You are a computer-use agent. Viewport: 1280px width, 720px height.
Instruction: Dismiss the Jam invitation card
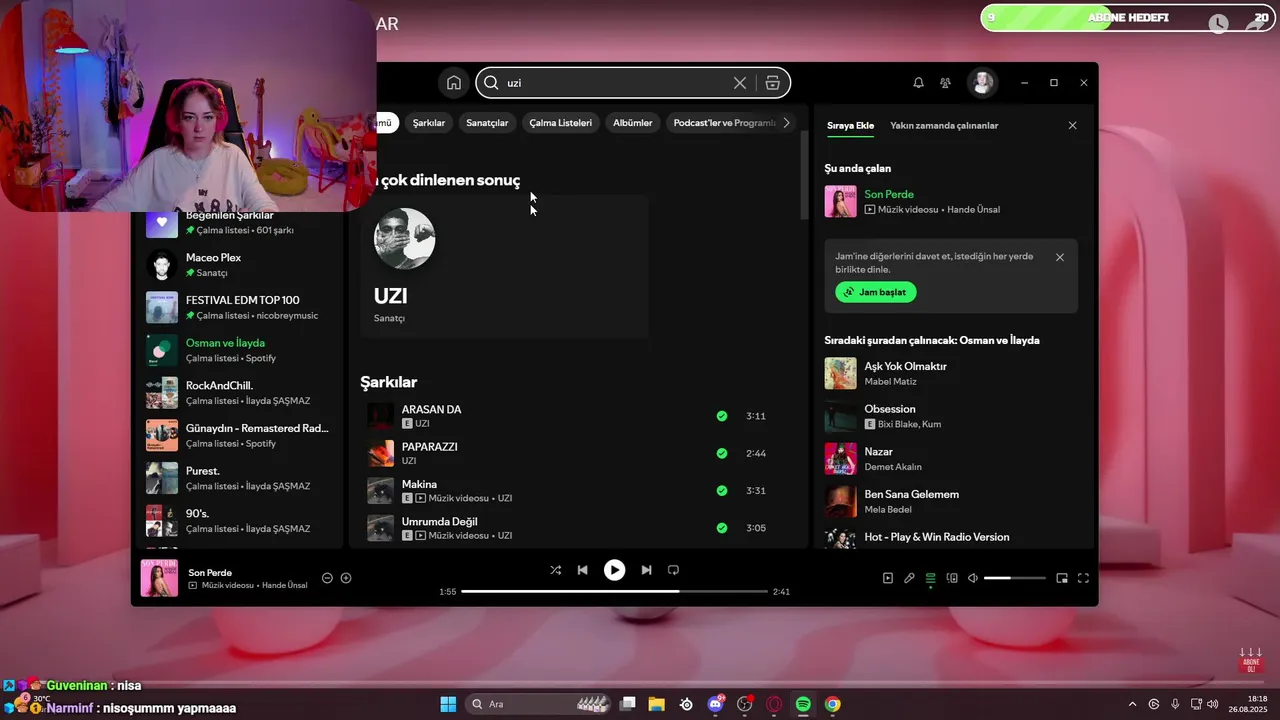pyautogui.click(x=1060, y=257)
